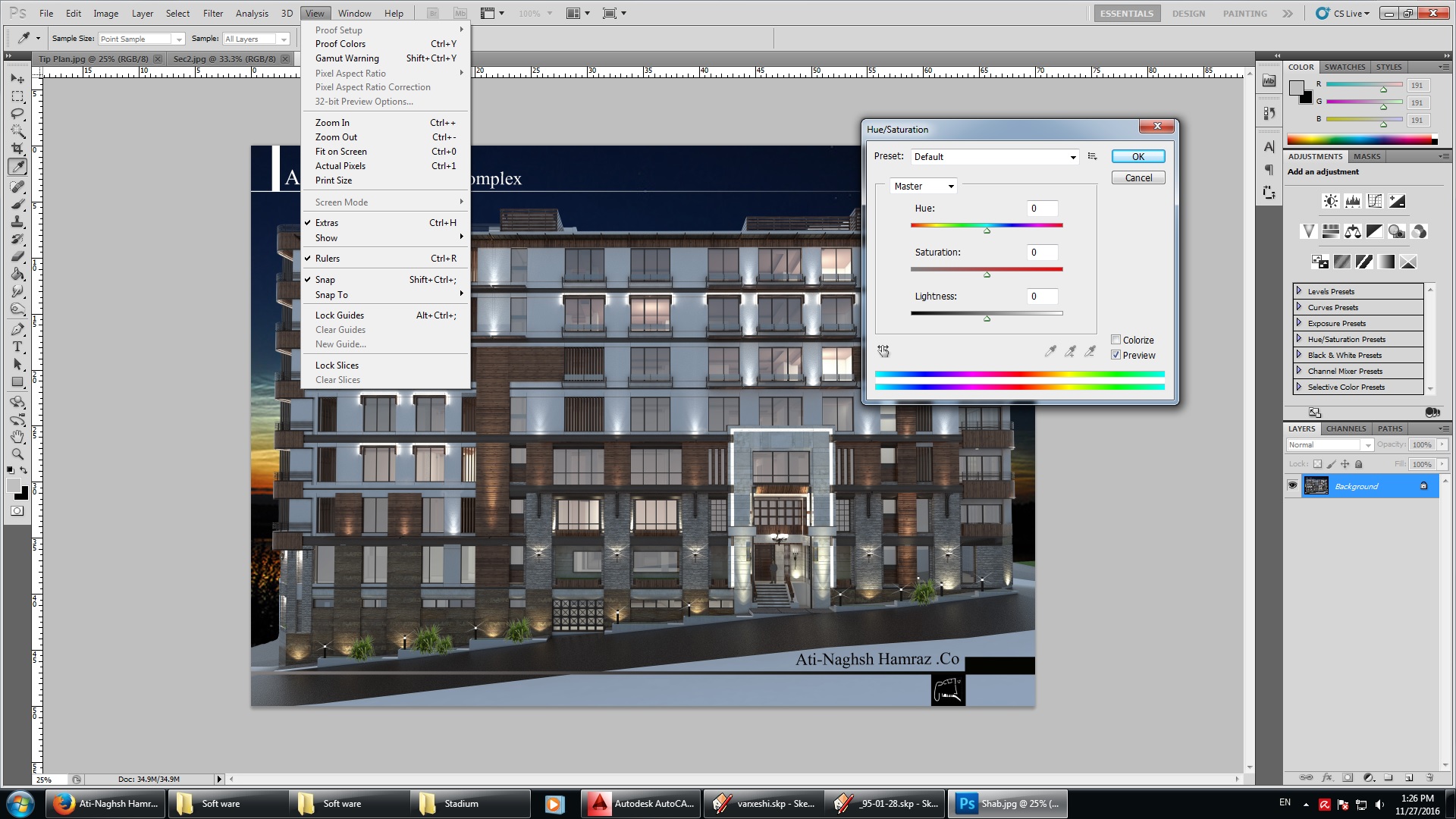Choose Zoom In from View menu

pyautogui.click(x=385, y=123)
